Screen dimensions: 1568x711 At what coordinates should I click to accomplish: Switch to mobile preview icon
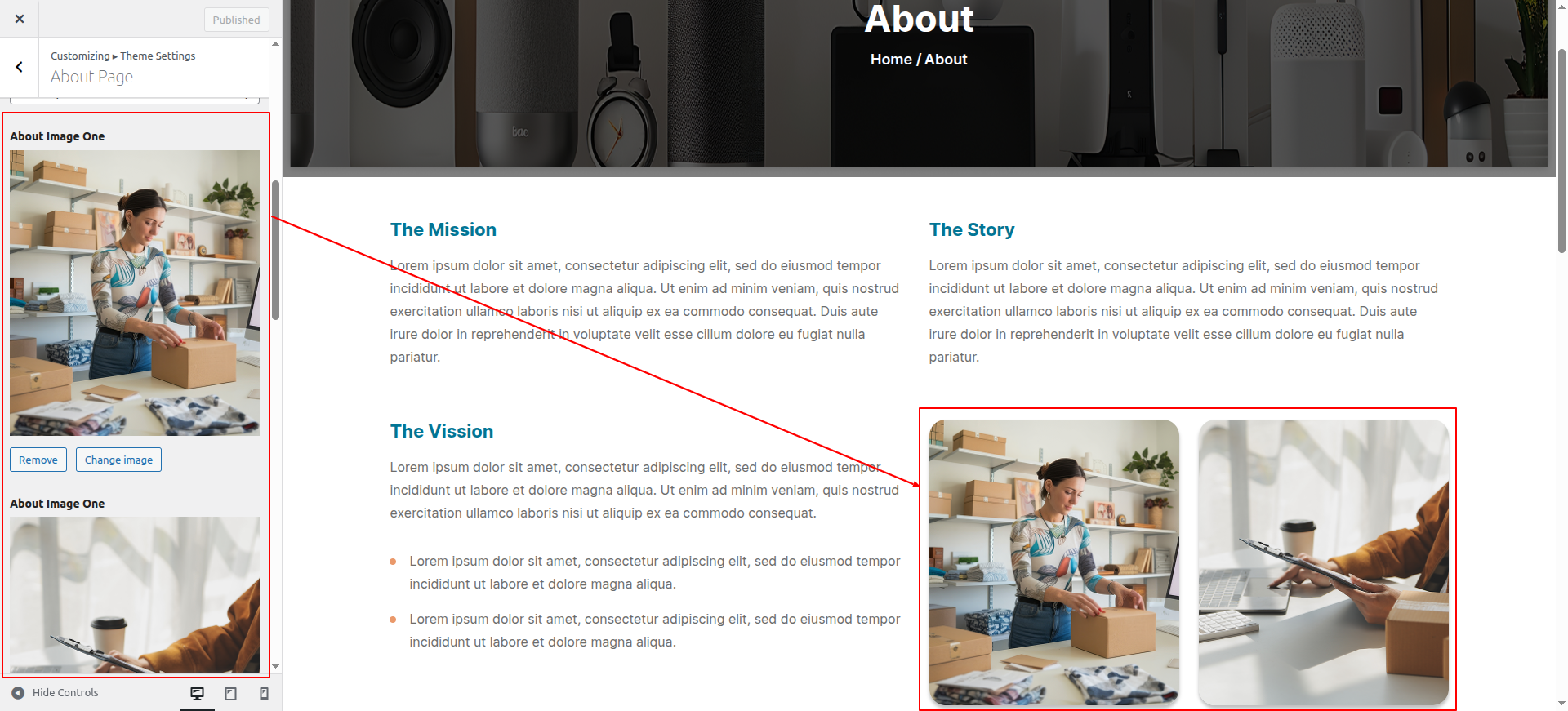coord(264,694)
